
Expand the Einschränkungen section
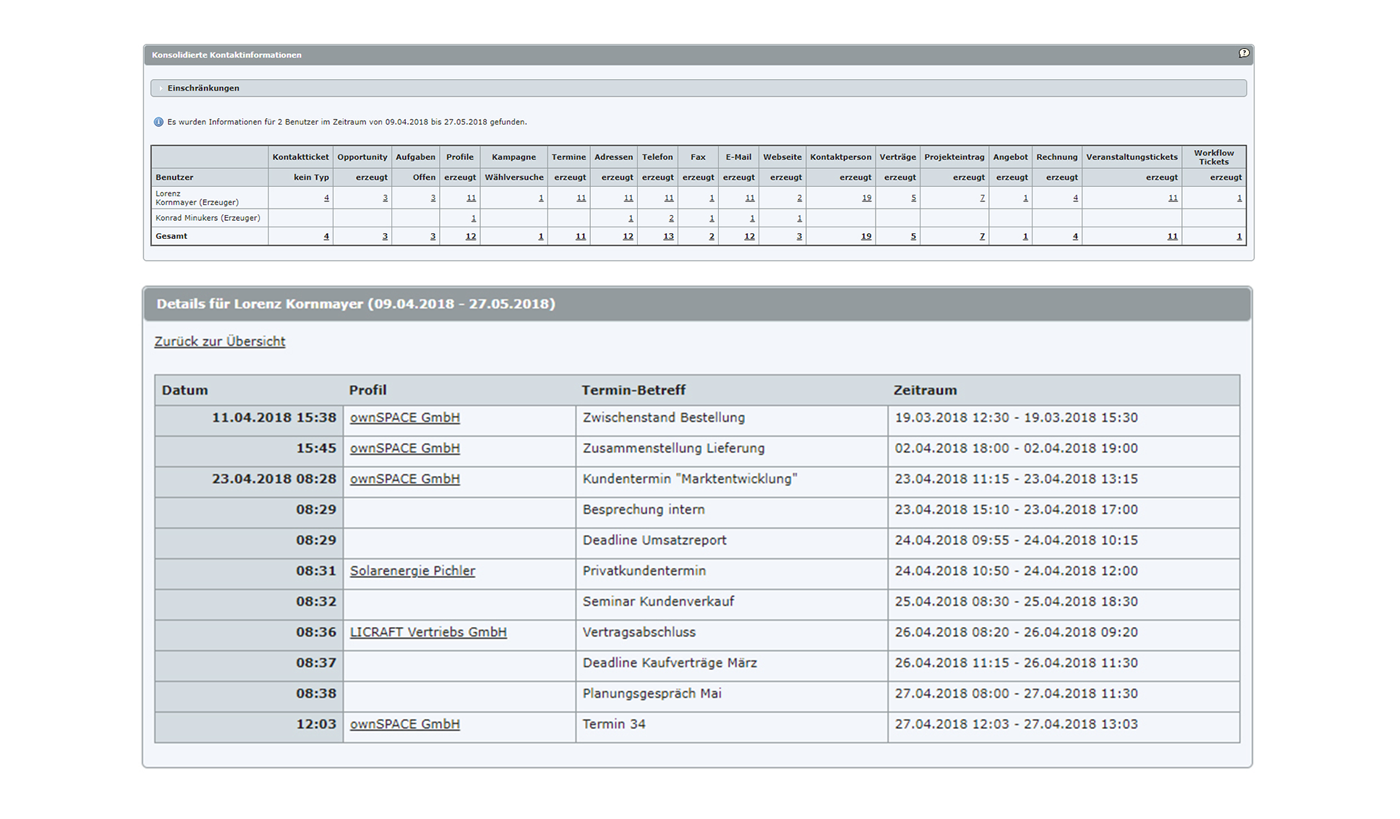tap(699, 88)
